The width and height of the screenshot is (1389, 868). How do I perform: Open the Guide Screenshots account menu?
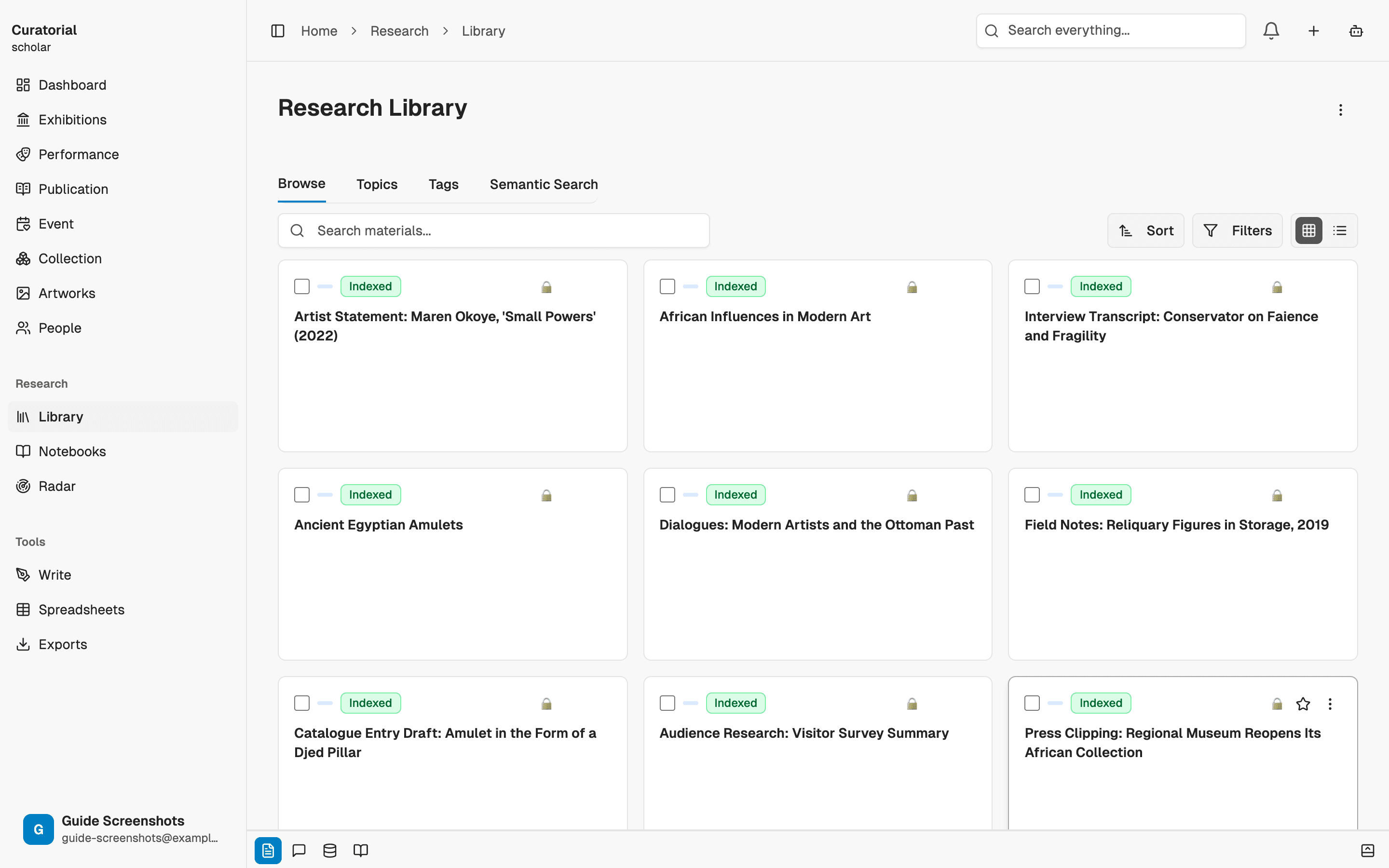[x=123, y=829]
